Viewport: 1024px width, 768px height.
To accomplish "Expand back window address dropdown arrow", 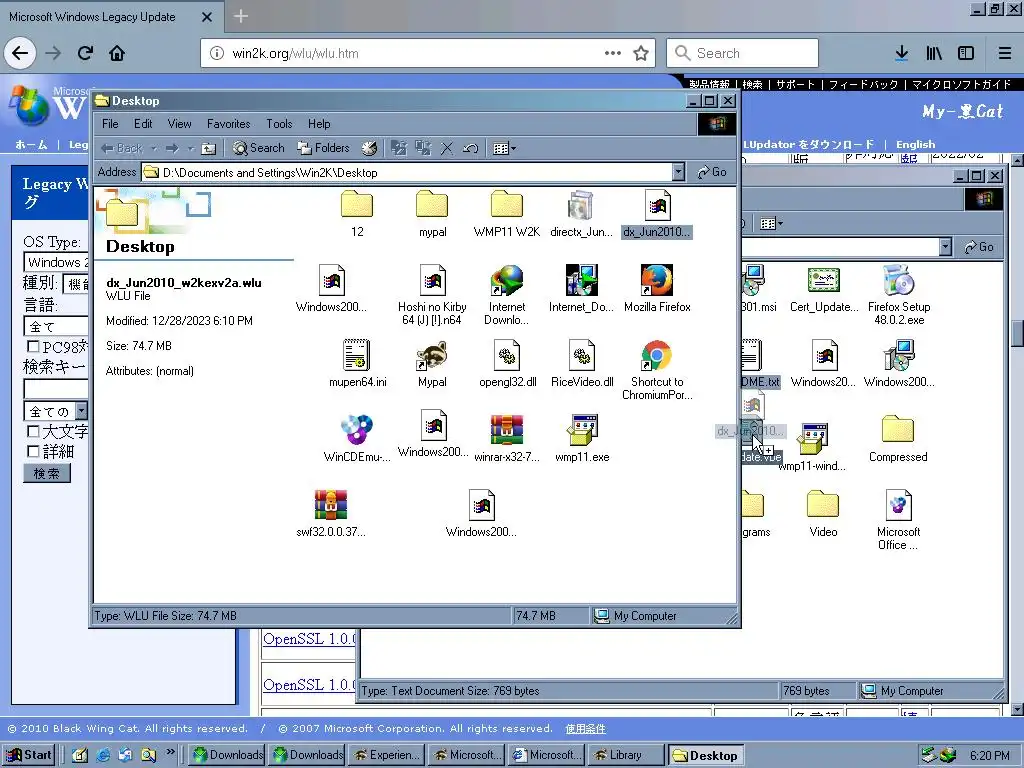I will pos(946,247).
